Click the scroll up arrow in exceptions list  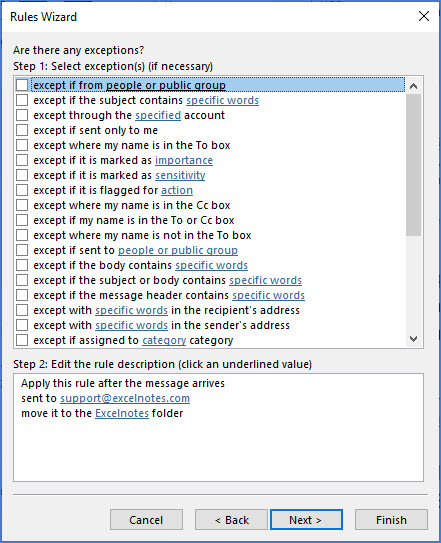[413, 86]
